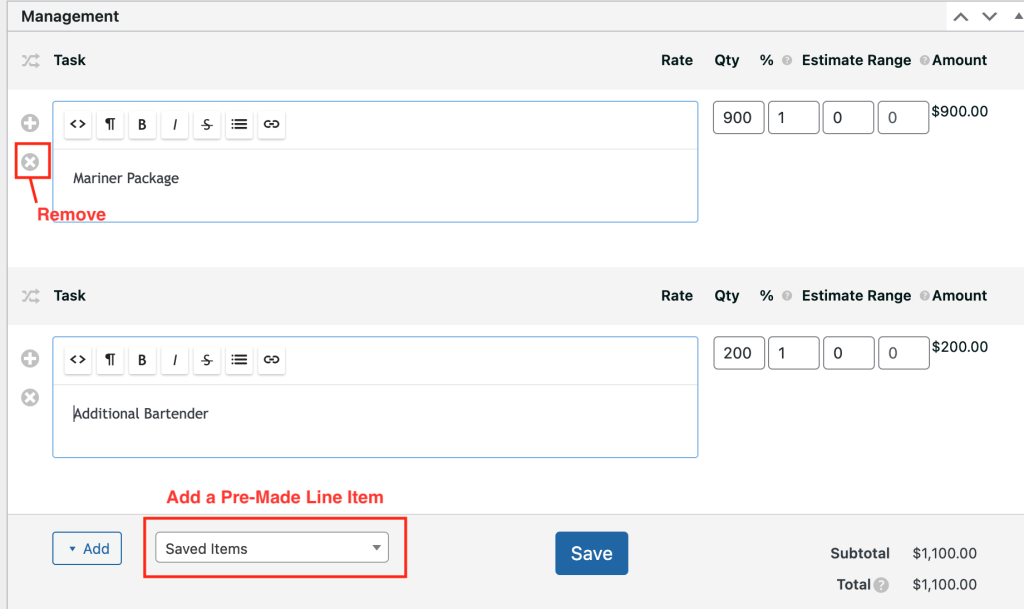
Task: Remove the Additional Bartender line item
Action: click(30, 398)
